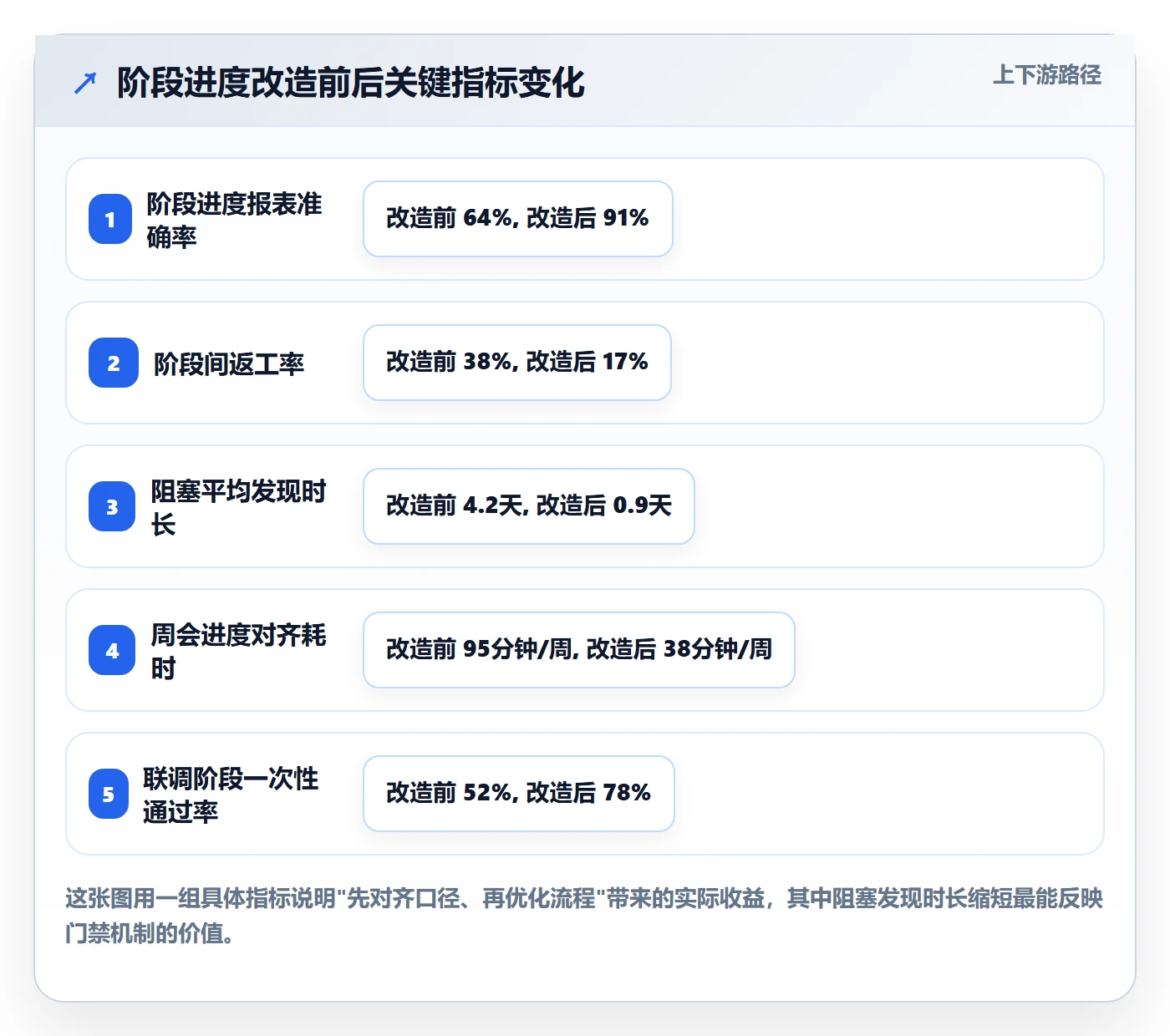Select the title 阶段进度改造前后关键指标变化
1170x1036 pixels.
pyautogui.click(x=350, y=83)
